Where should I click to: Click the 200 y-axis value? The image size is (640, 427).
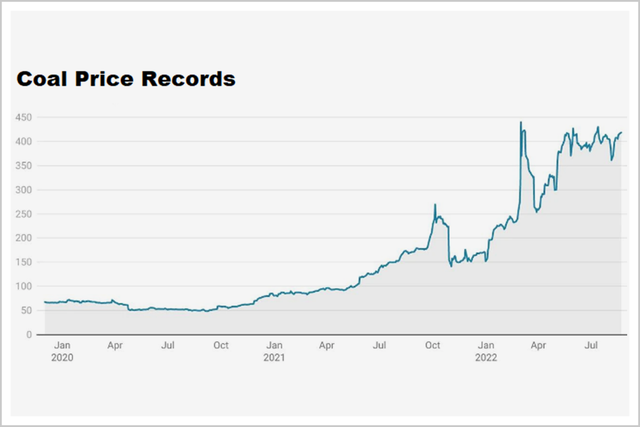pos(23,238)
